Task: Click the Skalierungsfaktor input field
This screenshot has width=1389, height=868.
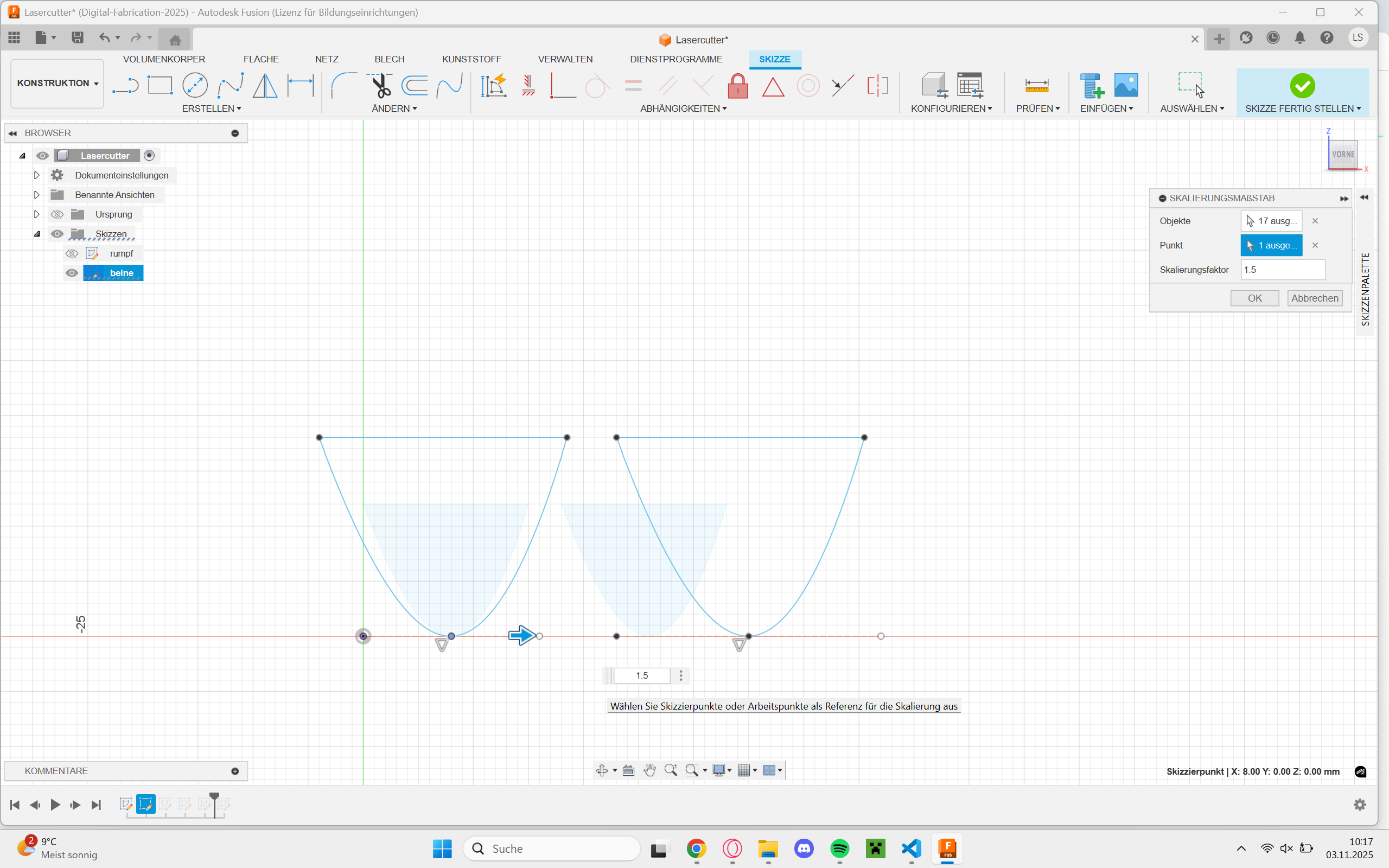Action: tap(1283, 270)
